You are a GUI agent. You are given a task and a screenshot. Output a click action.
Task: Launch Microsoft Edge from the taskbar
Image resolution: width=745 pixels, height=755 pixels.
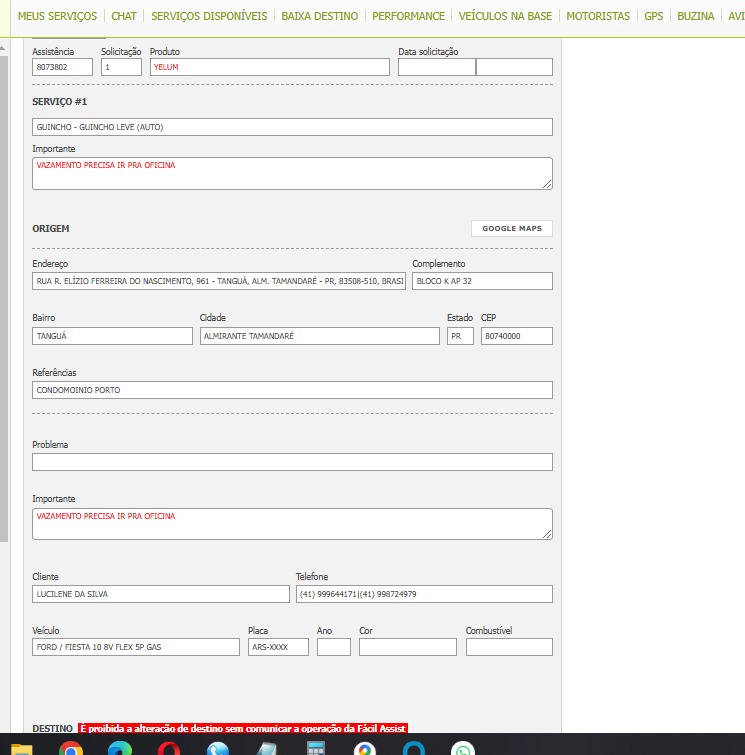pos(120,749)
